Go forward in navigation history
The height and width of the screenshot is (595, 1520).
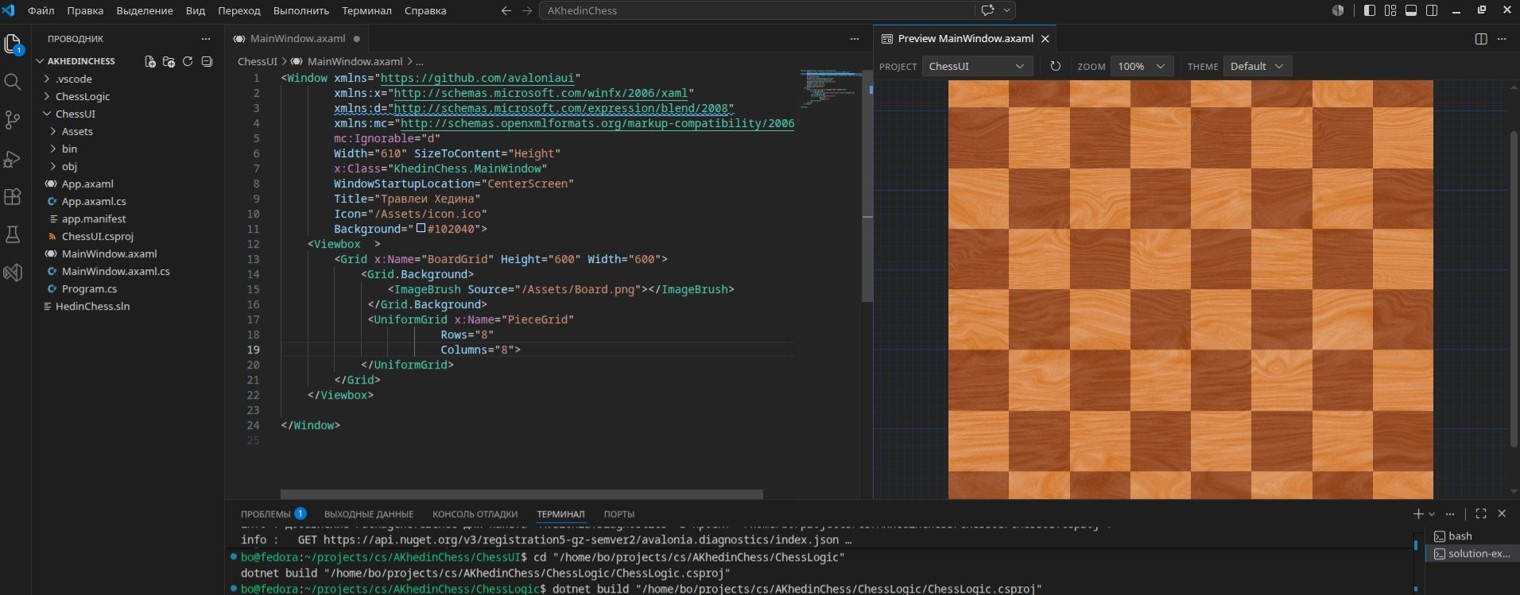[x=527, y=10]
